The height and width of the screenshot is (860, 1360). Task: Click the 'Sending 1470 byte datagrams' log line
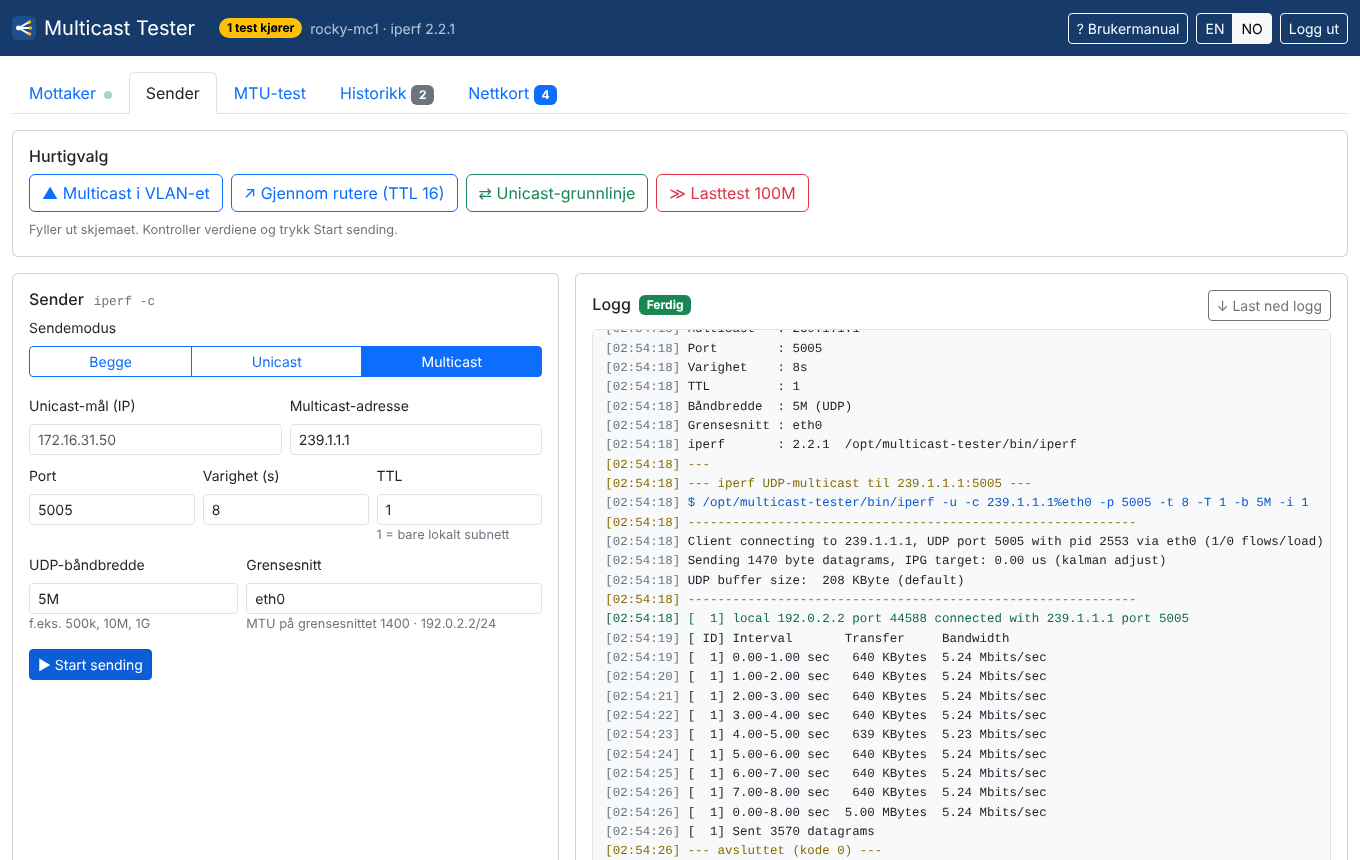click(886, 560)
